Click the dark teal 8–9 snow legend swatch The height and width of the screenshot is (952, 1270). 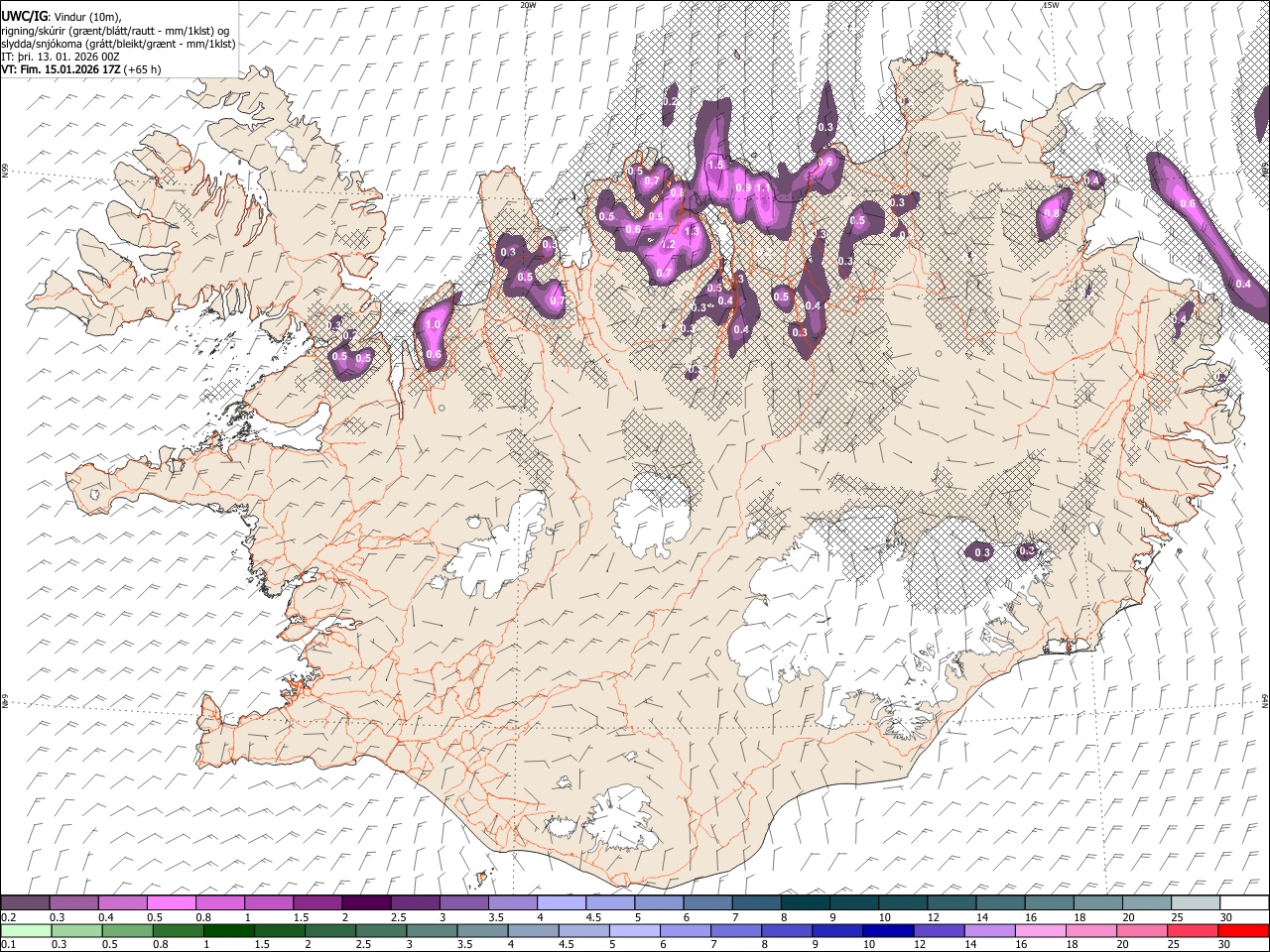pos(805,903)
